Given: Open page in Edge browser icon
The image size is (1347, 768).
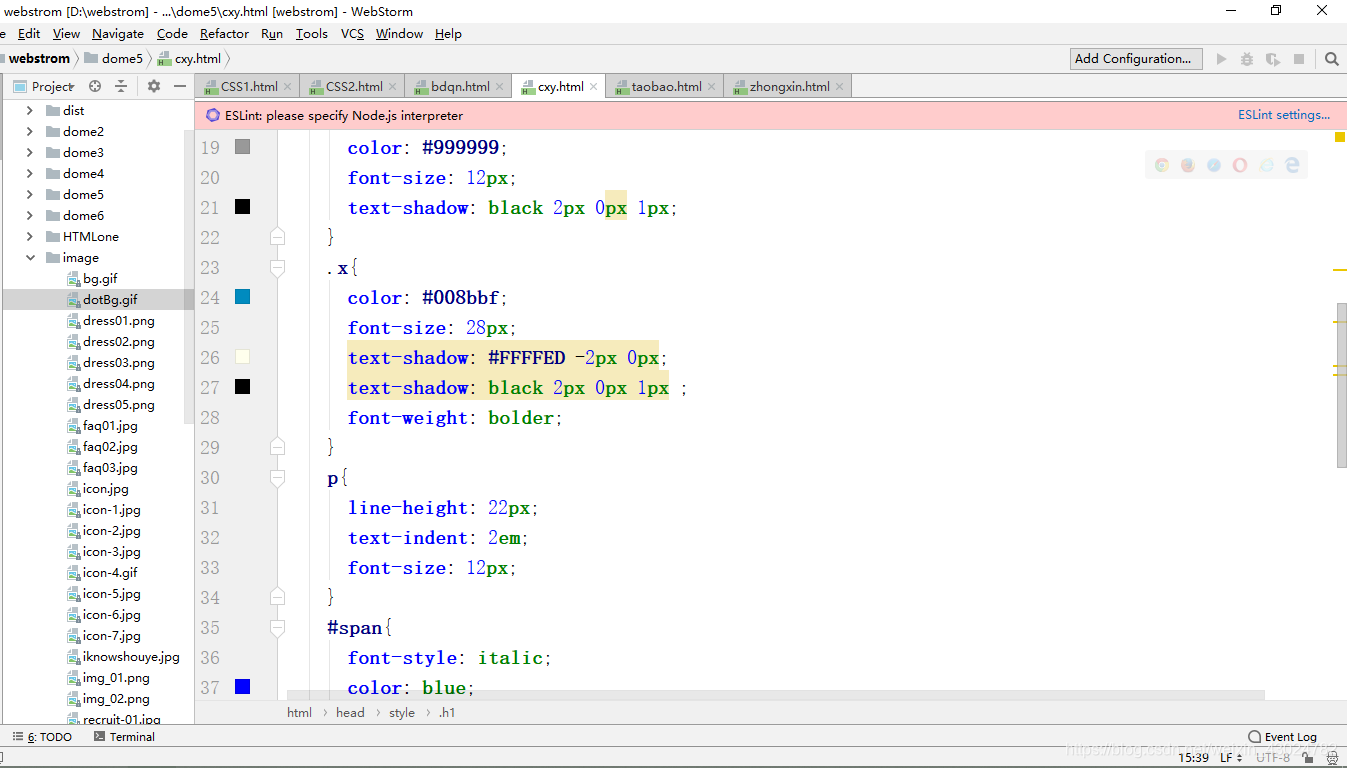Looking at the screenshot, I should 1292,165.
